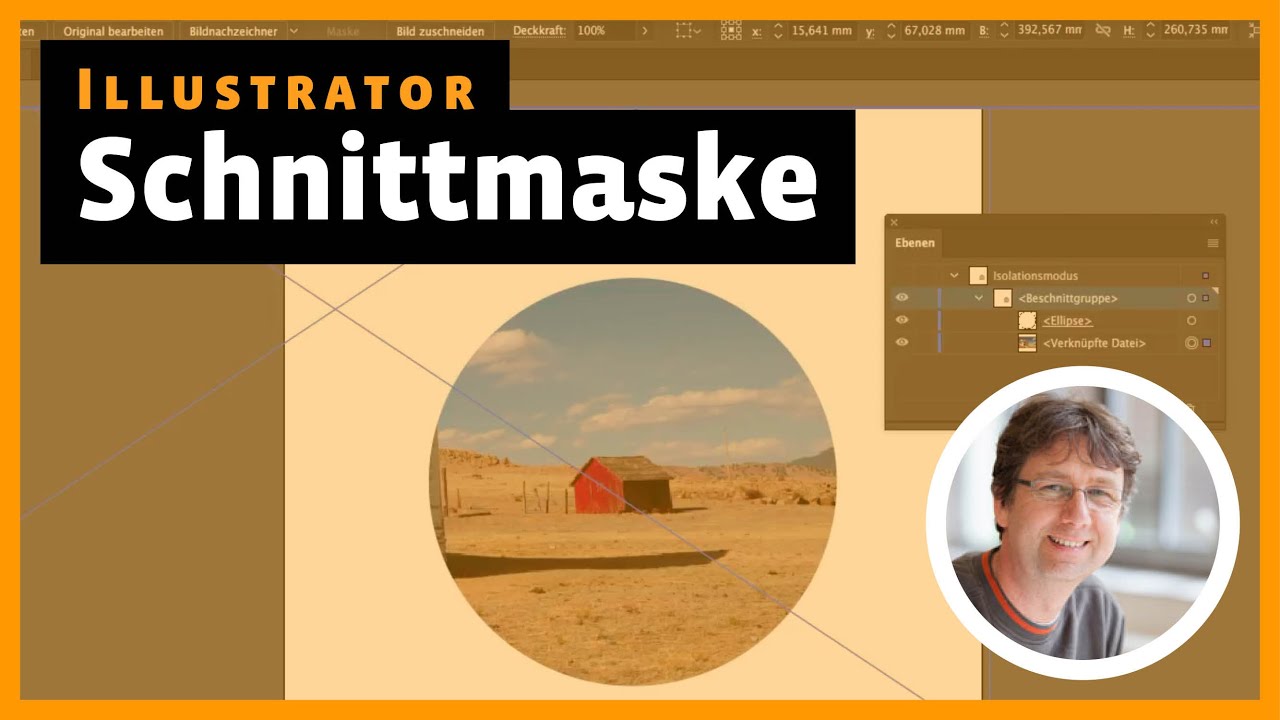
Task: Select the Isolationsmodus row text
Action: point(1035,275)
